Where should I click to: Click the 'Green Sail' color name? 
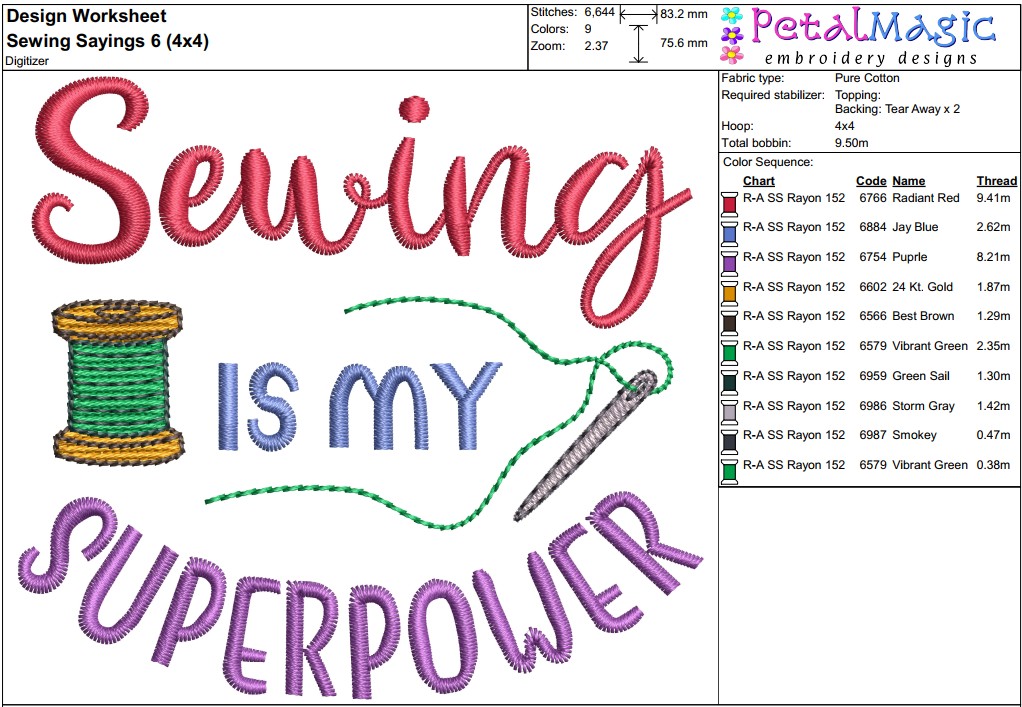click(x=921, y=376)
